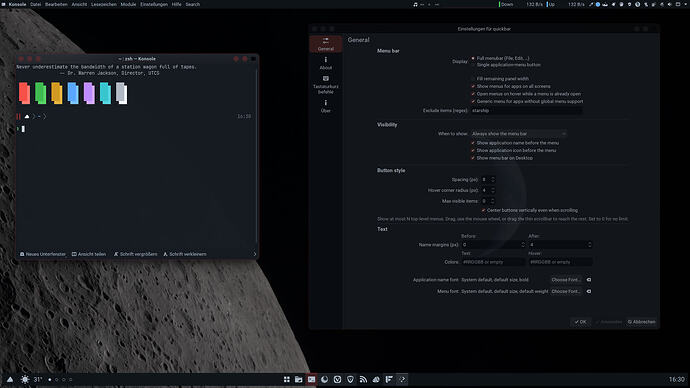Screen dimensions: 690x388
Task: Open the Datei menu in top menubar
Action: (36, 4)
